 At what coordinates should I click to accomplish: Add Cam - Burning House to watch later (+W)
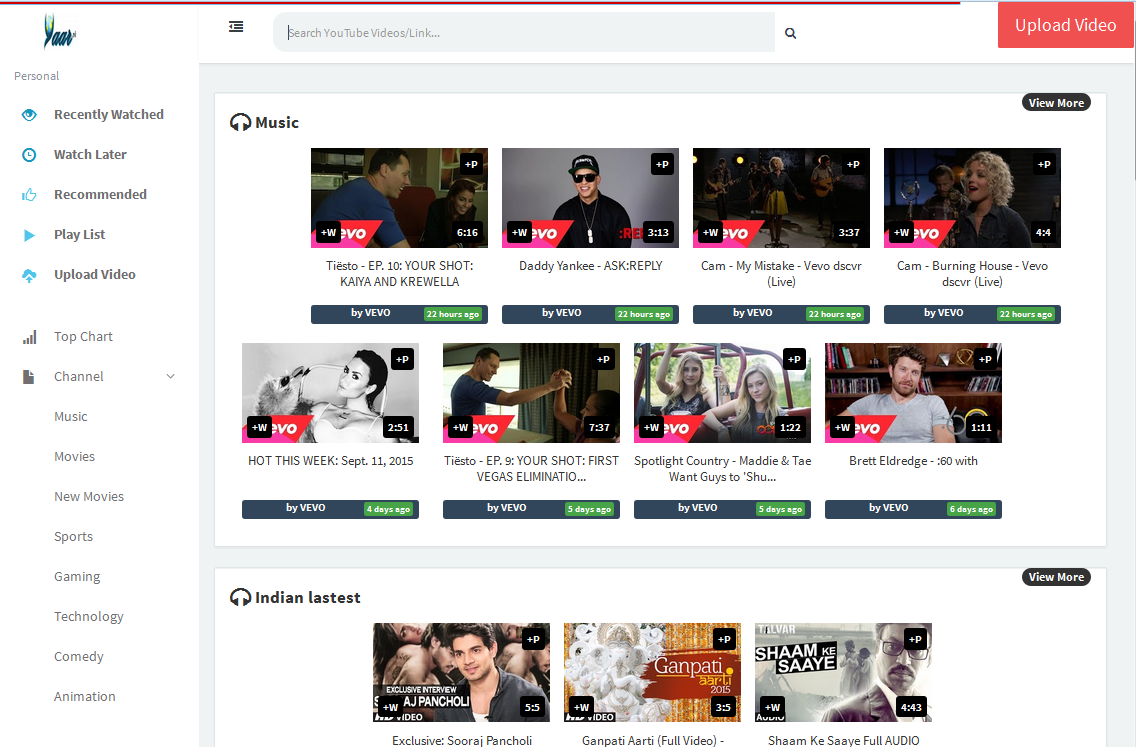[901, 233]
